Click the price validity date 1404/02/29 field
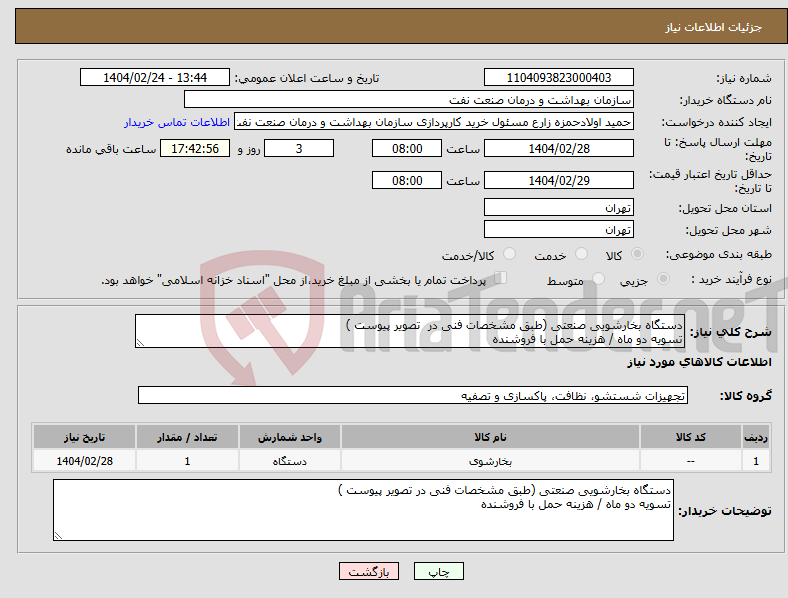788x598 pixels. click(559, 180)
